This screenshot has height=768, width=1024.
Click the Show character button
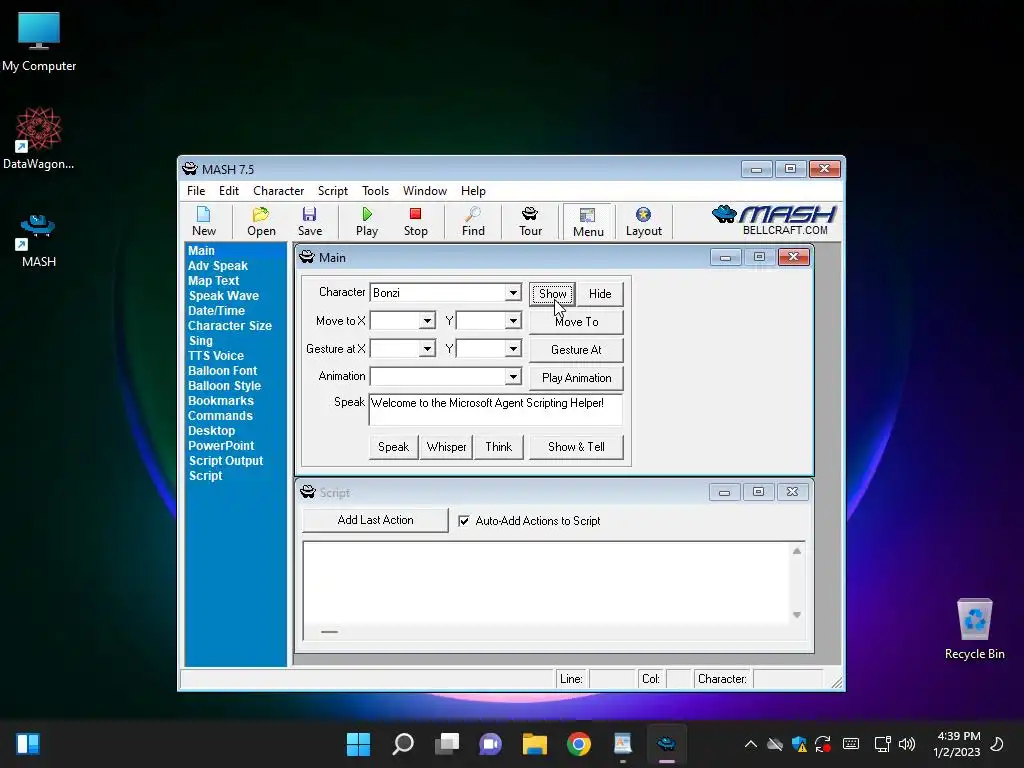(552, 294)
